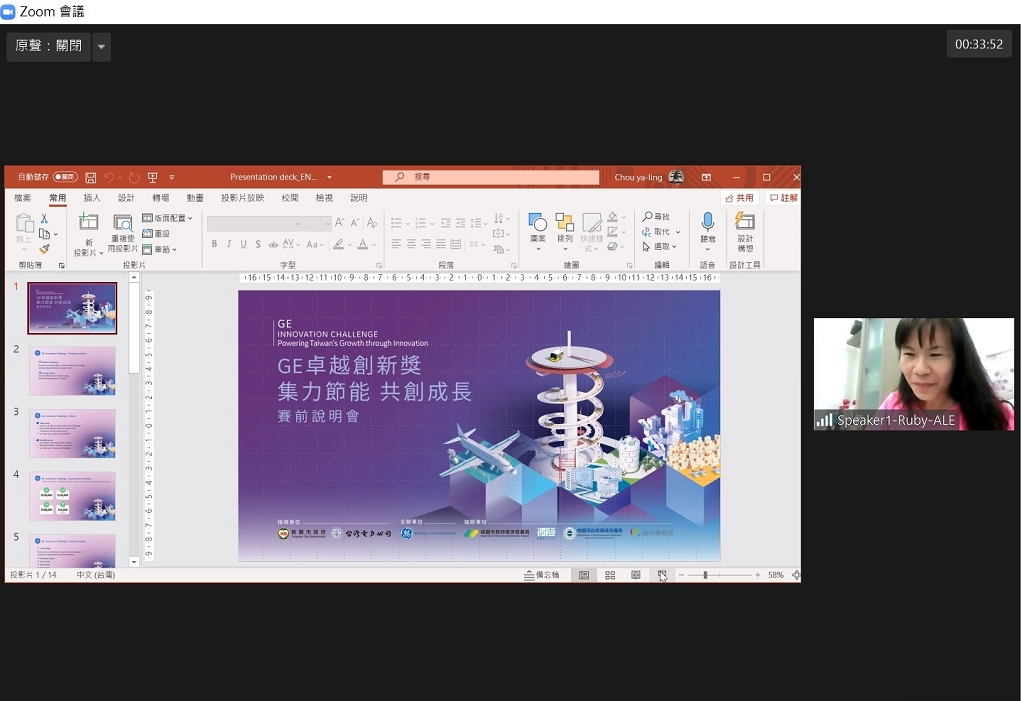The width and height of the screenshot is (1022, 701).
Task: Click the Chou ya-ling account avatar
Action: (677, 177)
